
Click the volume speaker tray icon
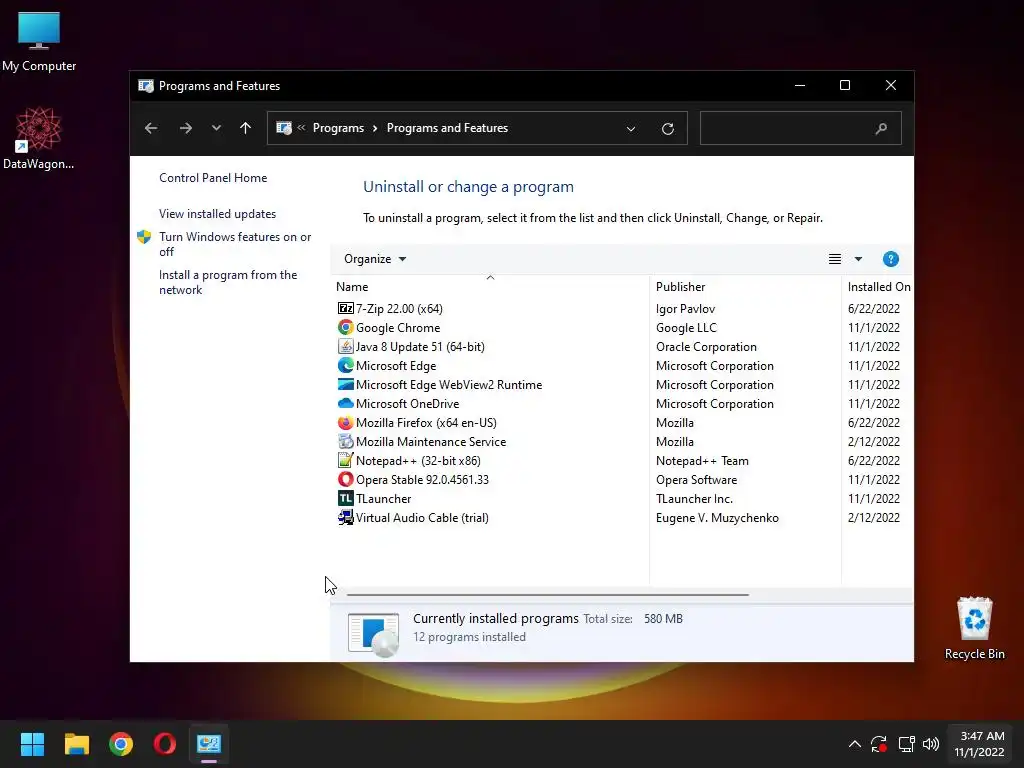pos(931,744)
